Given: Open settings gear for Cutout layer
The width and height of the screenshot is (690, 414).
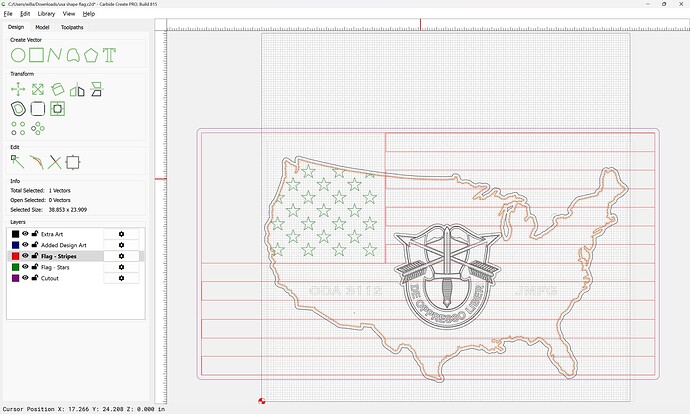Looking at the screenshot, I should pyautogui.click(x=121, y=278).
